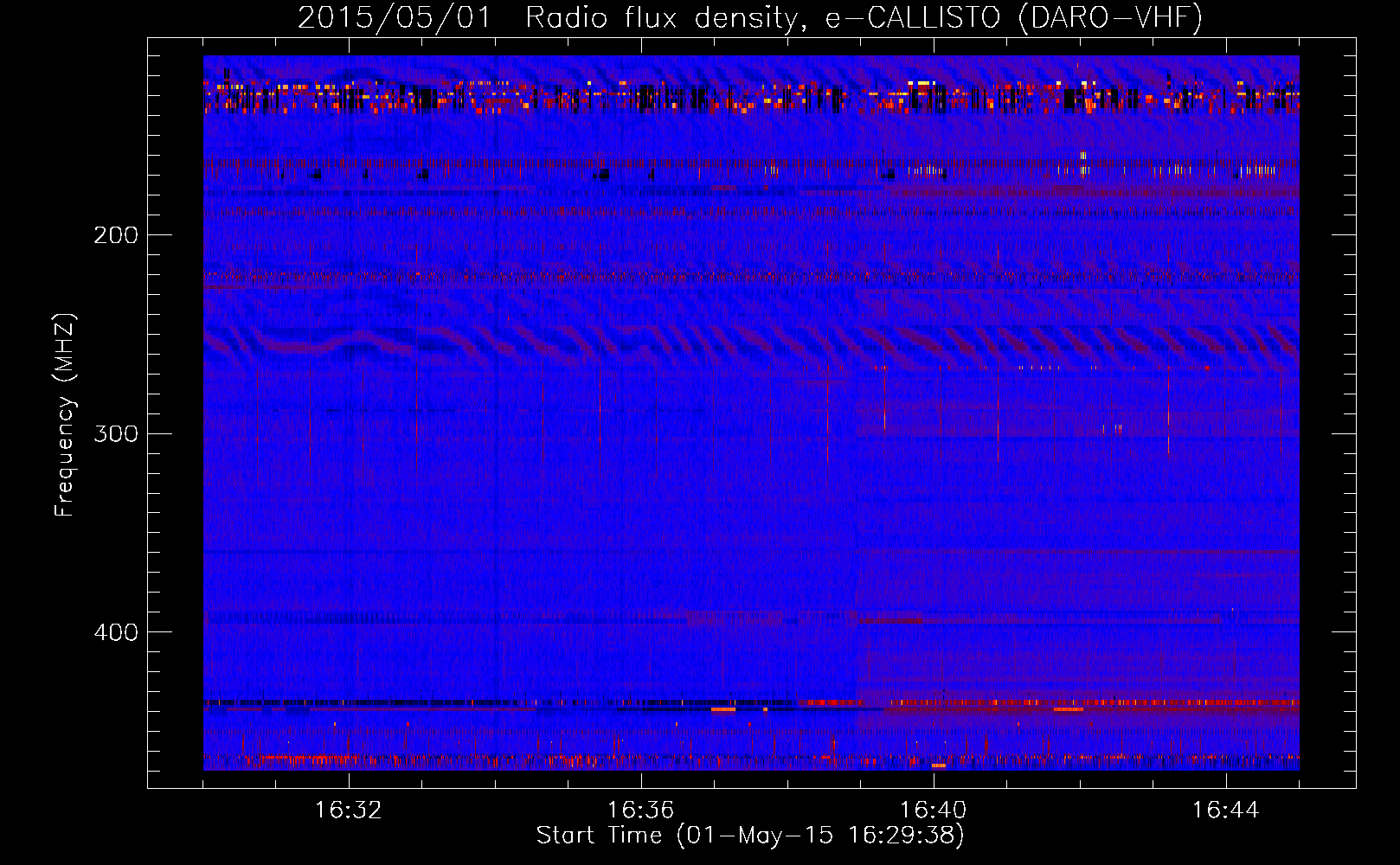Click the bright red streak at bottom-left of spectrogram
This screenshot has width=1400, height=865.
pos(294,759)
